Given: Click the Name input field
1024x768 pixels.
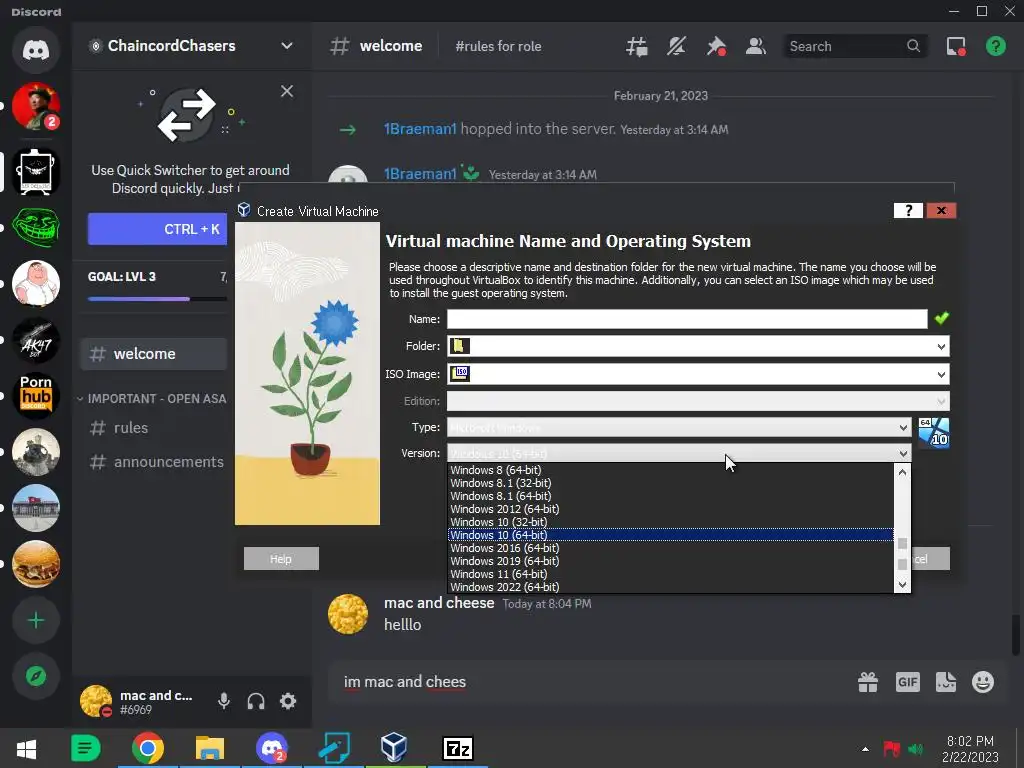Looking at the screenshot, I should coord(686,319).
